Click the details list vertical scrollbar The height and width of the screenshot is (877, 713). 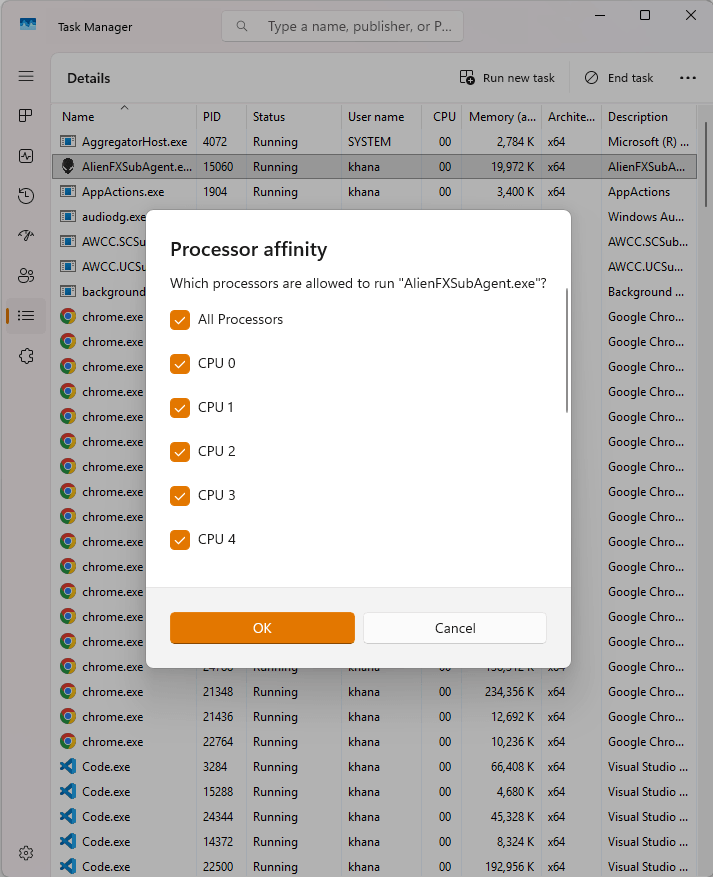pos(706,165)
